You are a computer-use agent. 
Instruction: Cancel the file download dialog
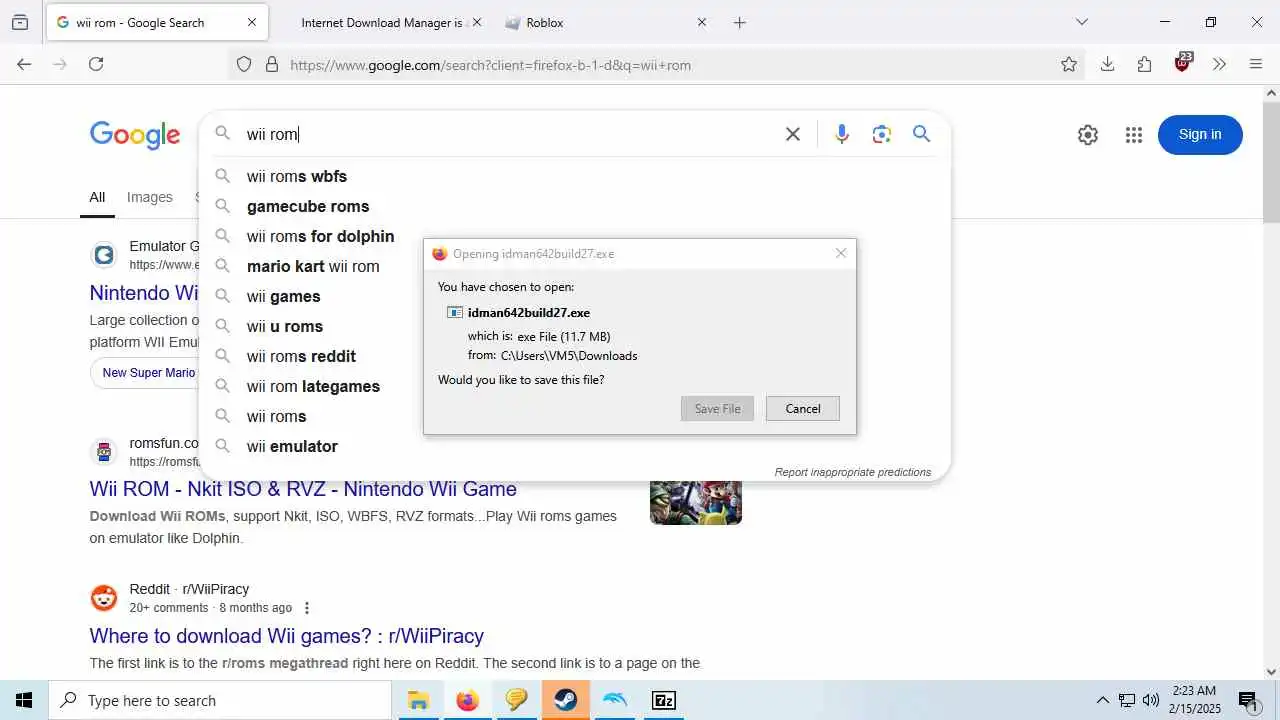(x=803, y=408)
